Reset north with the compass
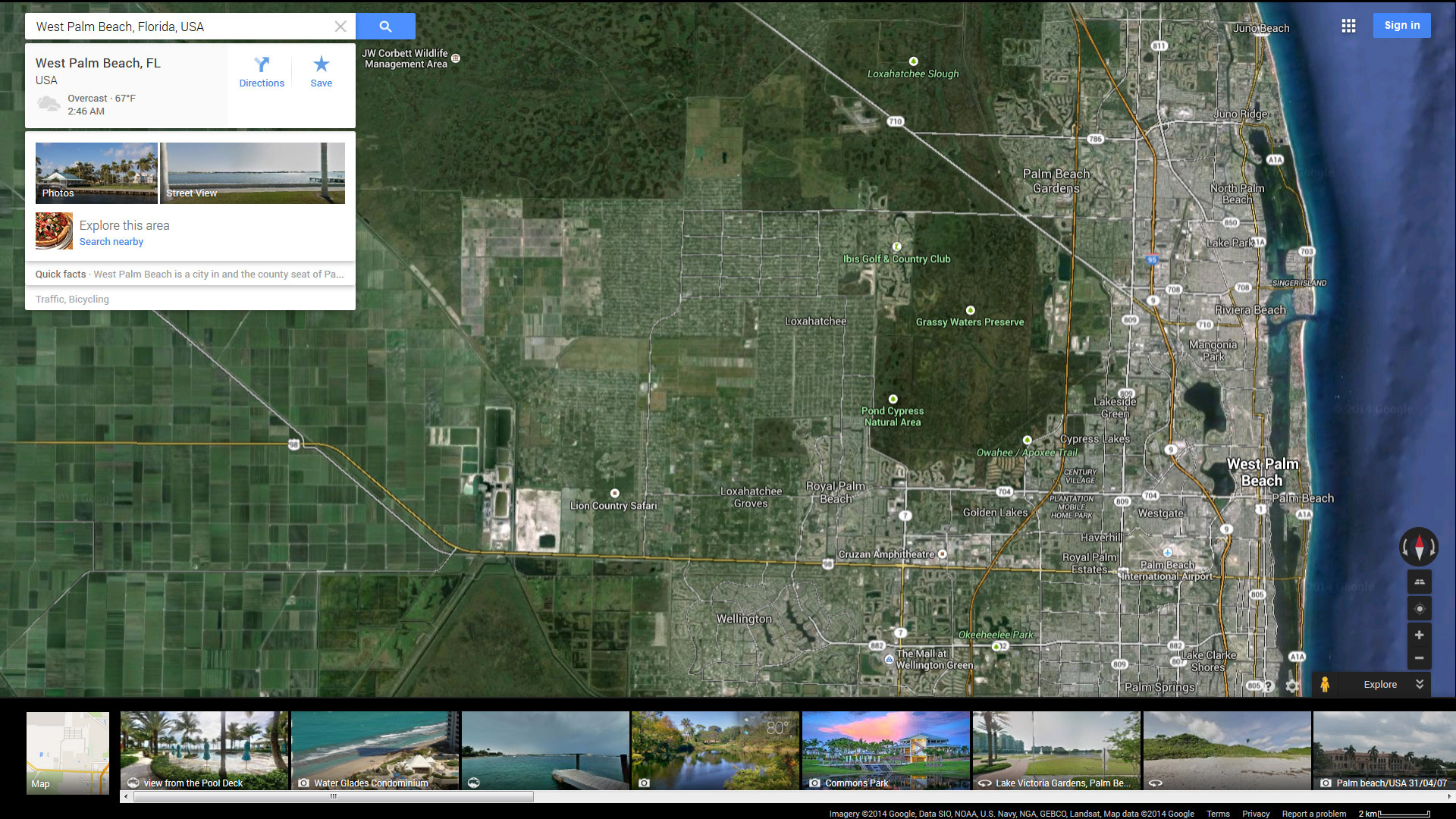 tap(1418, 547)
